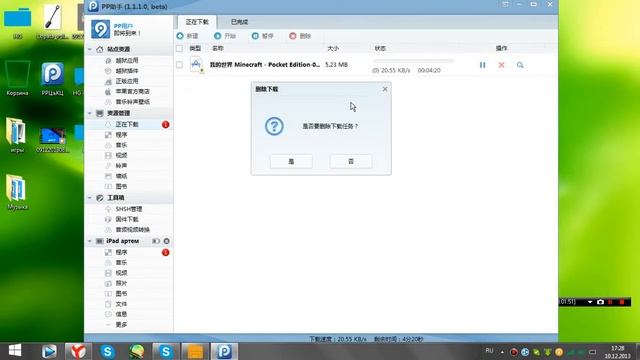
Task: Open 信息 under iPad артем
Action: point(121,314)
